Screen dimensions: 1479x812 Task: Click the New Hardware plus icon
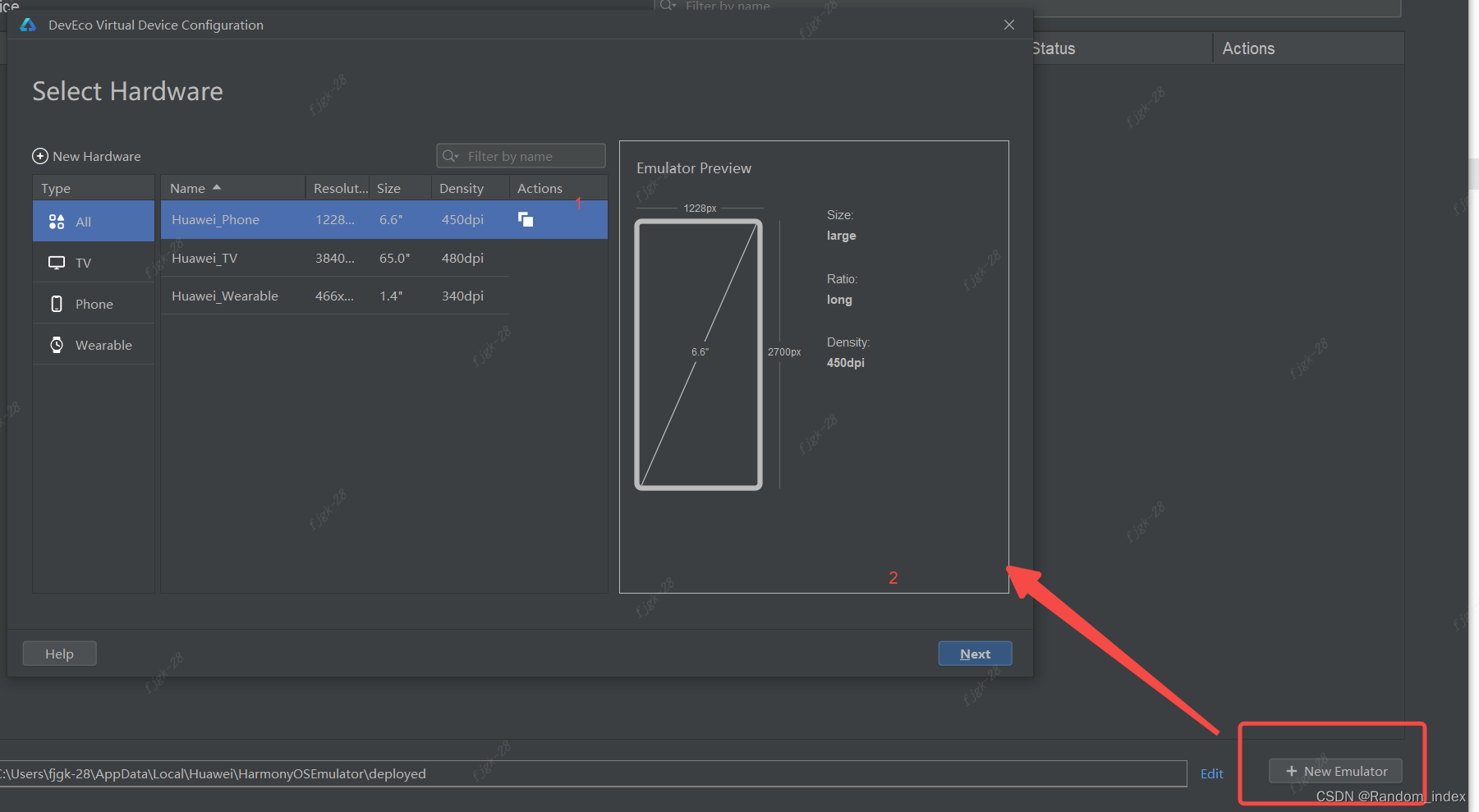point(40,156)
